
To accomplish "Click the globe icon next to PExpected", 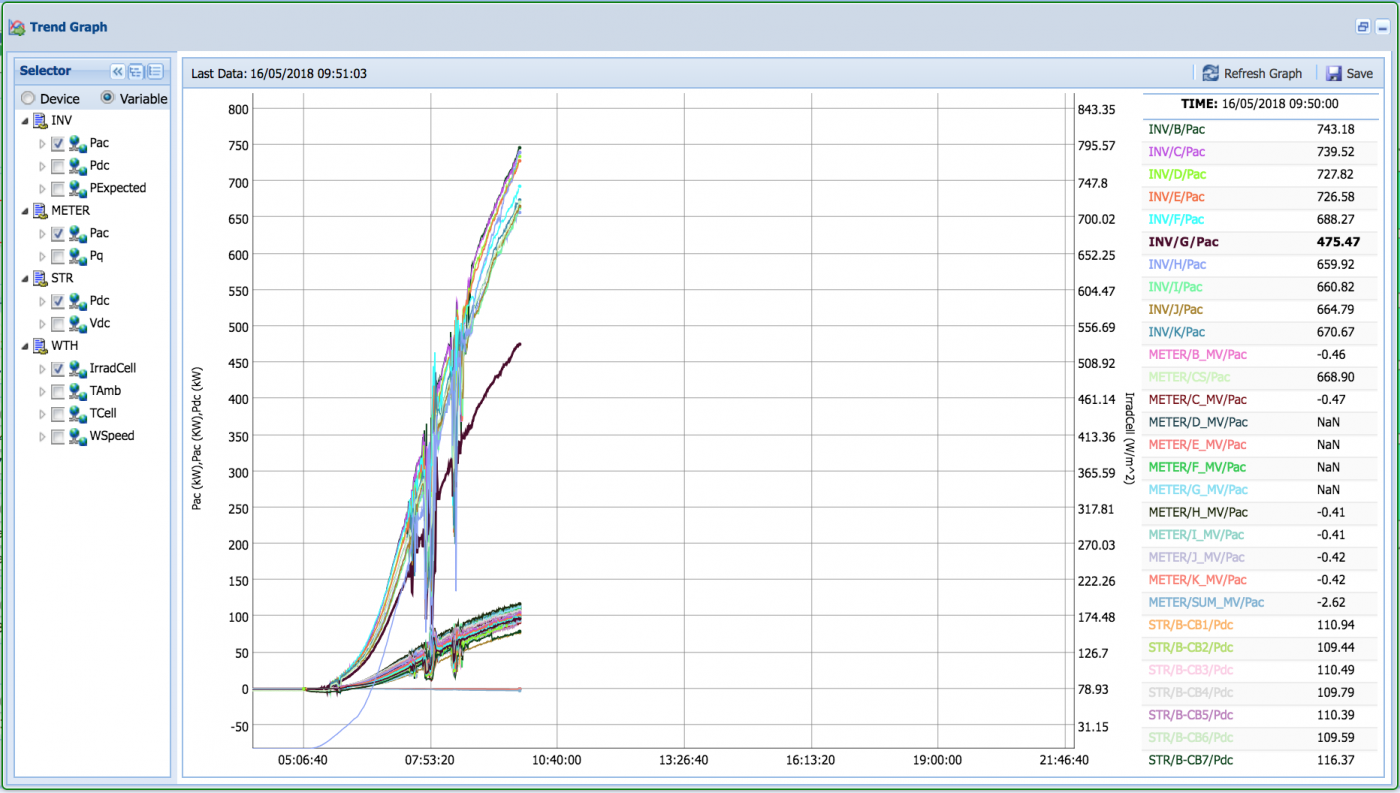I will 78,188.
